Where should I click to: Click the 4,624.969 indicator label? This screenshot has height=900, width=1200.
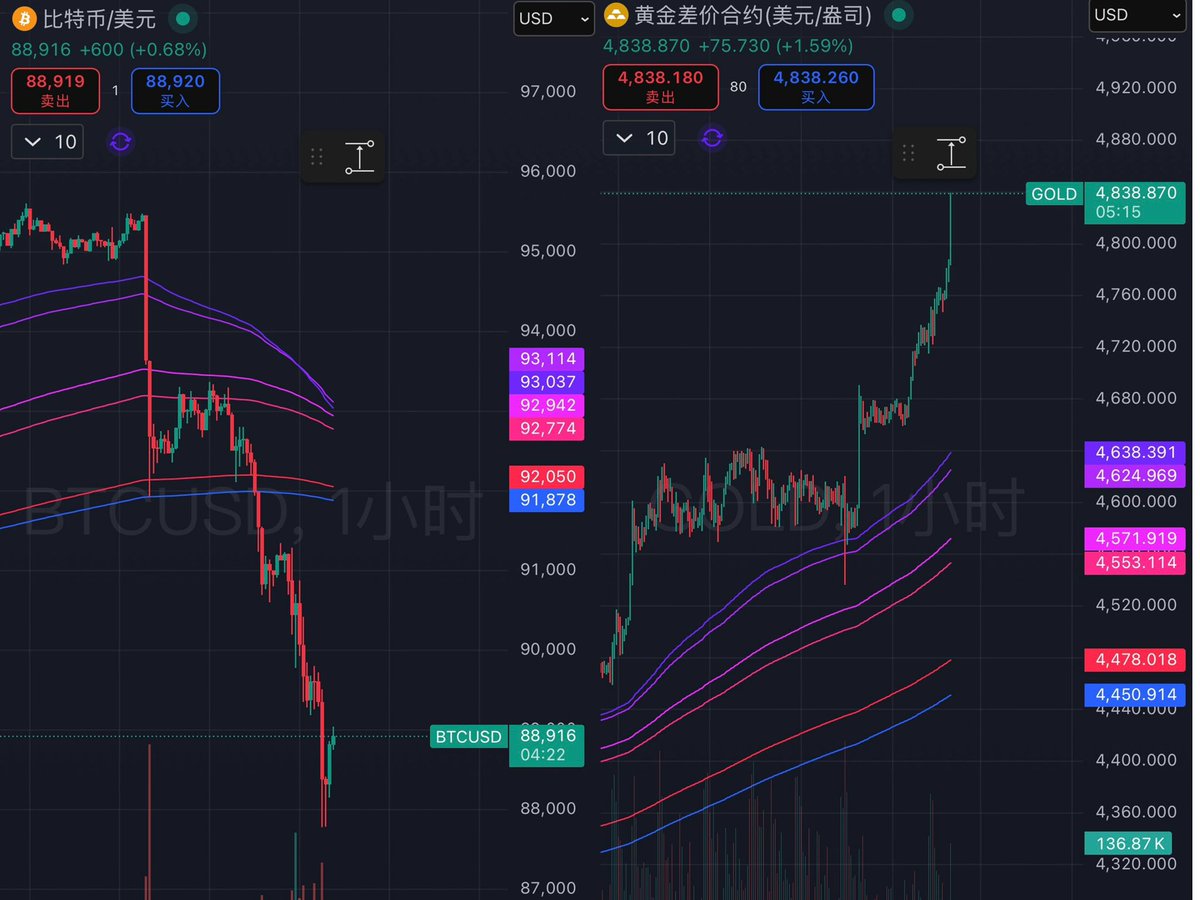click(1136, 476)
